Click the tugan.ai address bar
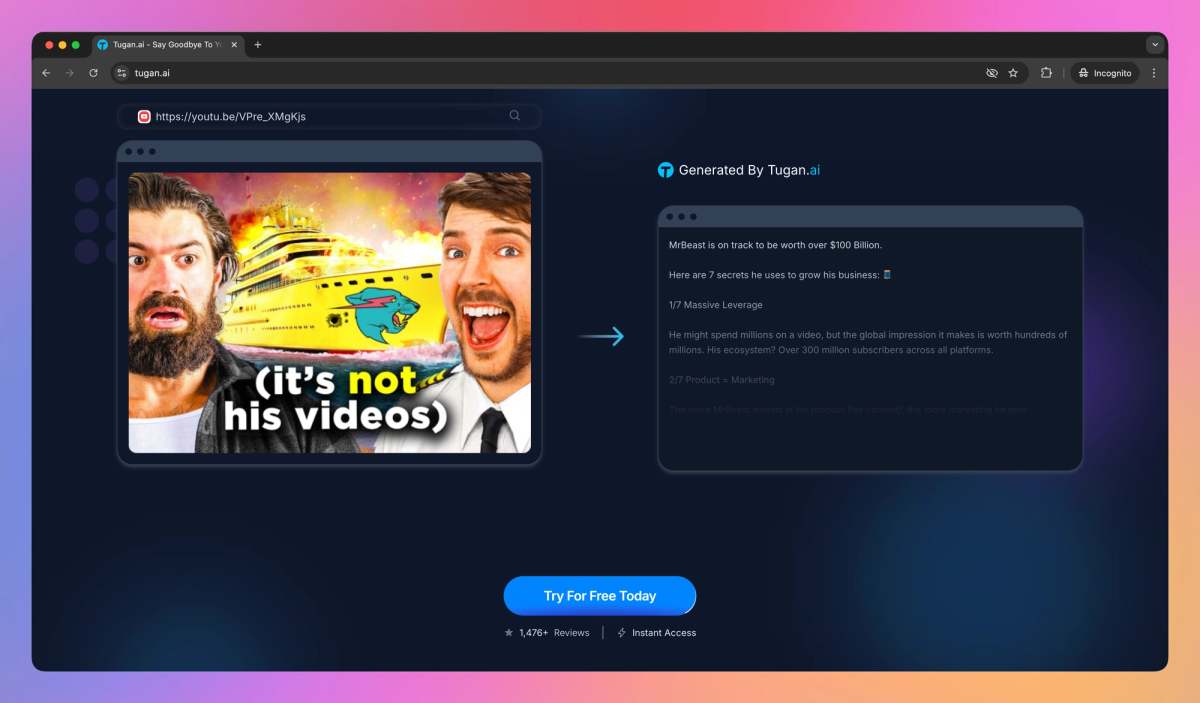 (570, 73)
